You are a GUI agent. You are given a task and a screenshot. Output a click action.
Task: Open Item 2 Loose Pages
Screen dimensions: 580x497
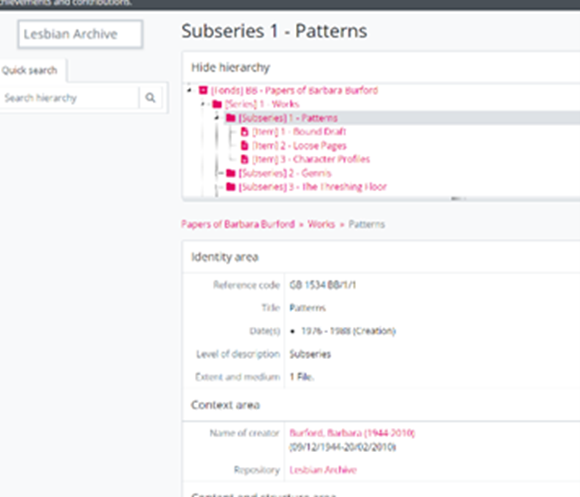coord(299,145)
